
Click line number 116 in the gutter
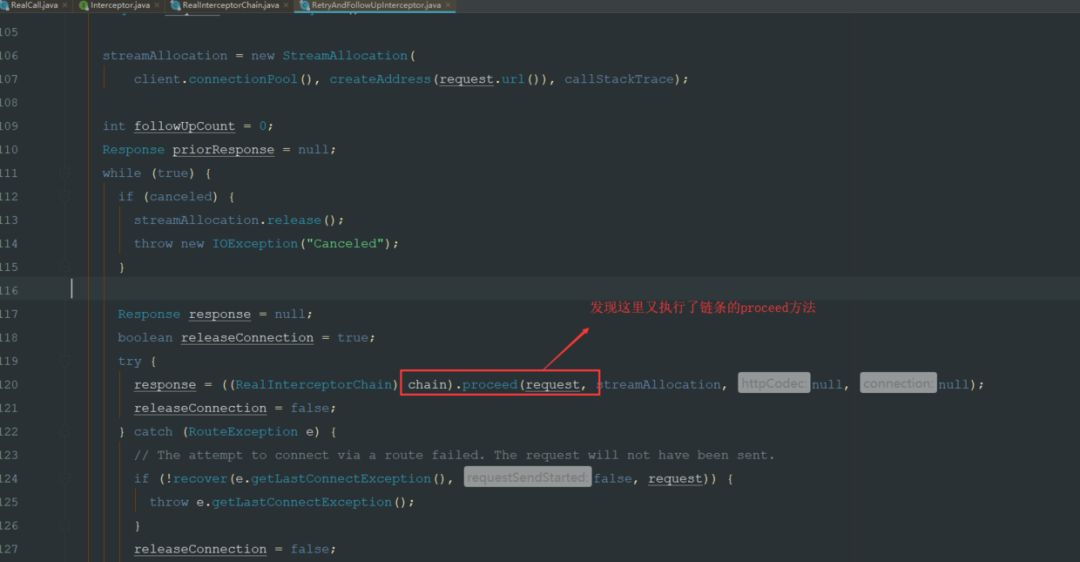(x=9, y=291)
